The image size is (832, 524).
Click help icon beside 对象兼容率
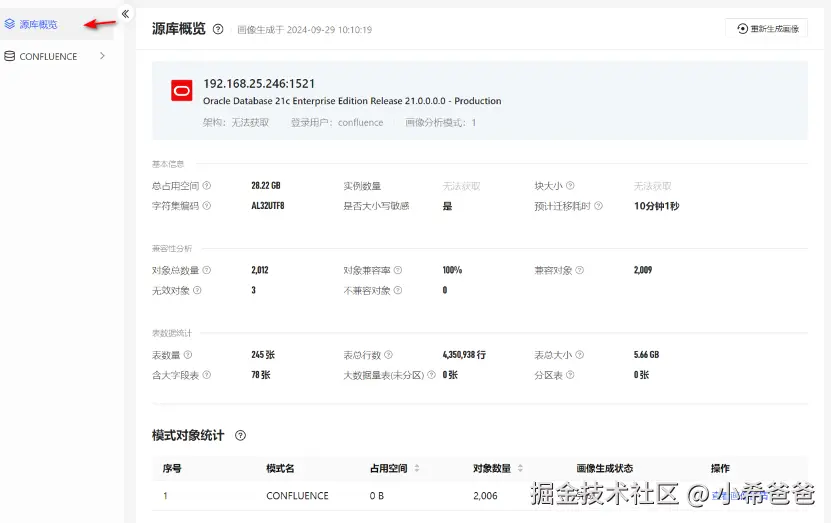point(398,270)
